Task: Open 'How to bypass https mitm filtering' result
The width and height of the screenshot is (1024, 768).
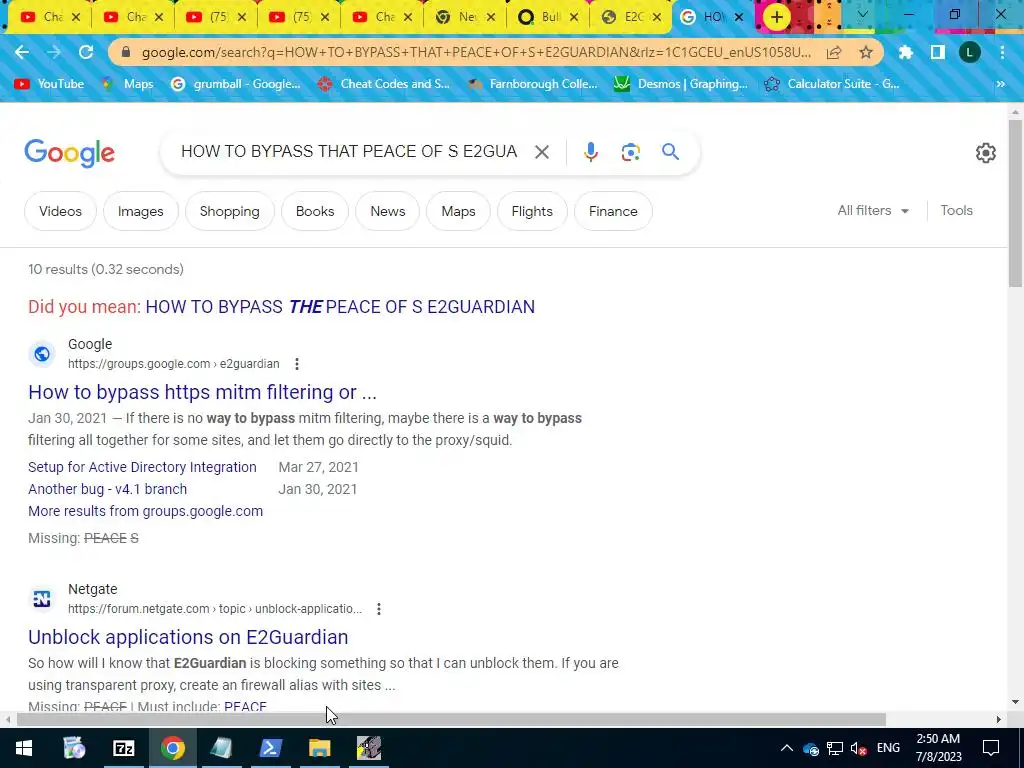Action: 202,392
